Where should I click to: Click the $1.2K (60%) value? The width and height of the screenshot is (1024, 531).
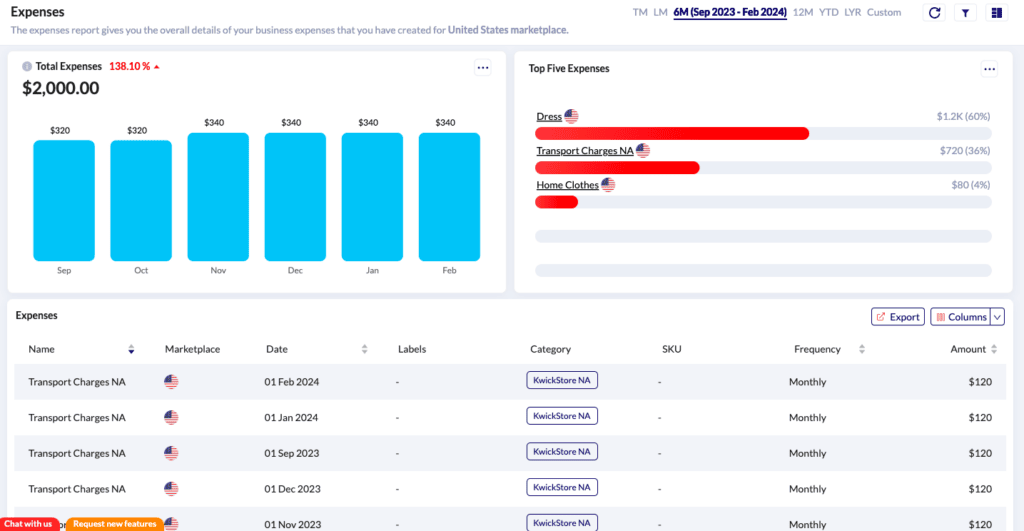click(x=963, y=116)
